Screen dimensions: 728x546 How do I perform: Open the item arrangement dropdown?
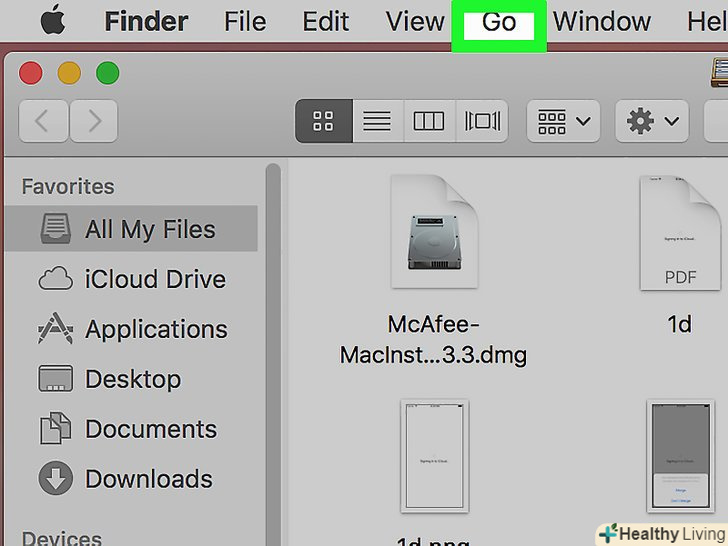[564, 121]
